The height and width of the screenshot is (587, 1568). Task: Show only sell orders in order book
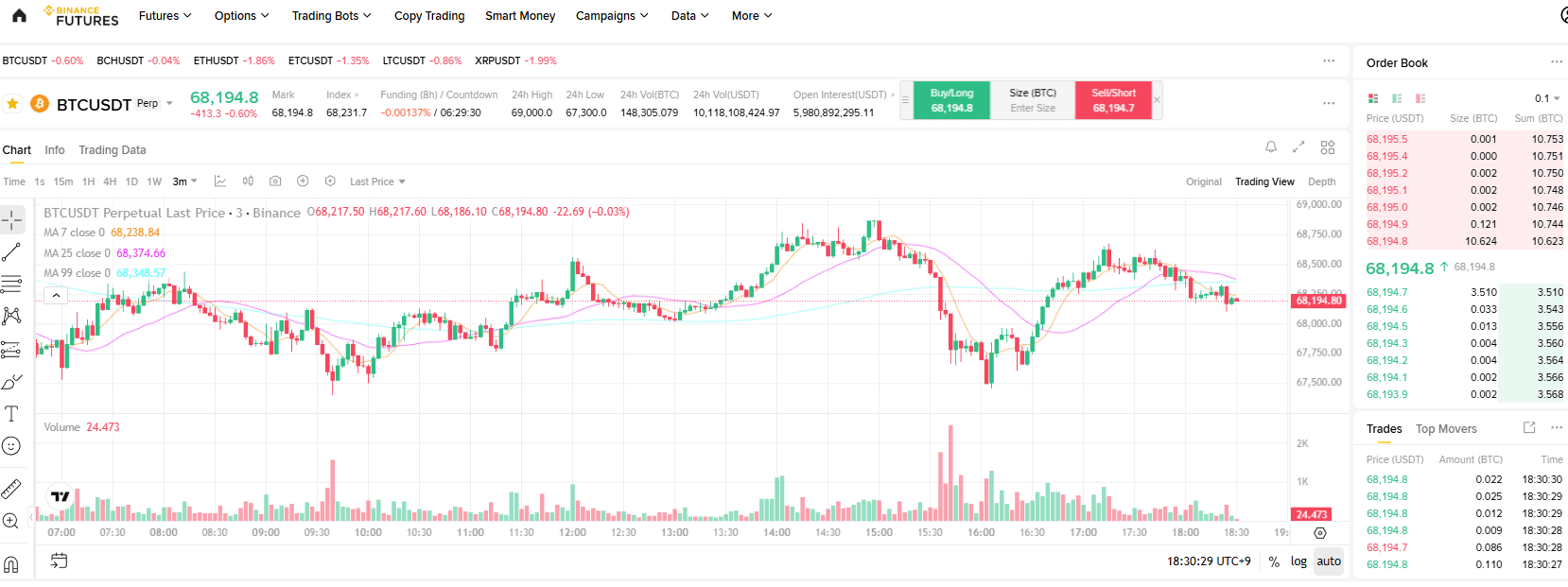[1420, 98]
